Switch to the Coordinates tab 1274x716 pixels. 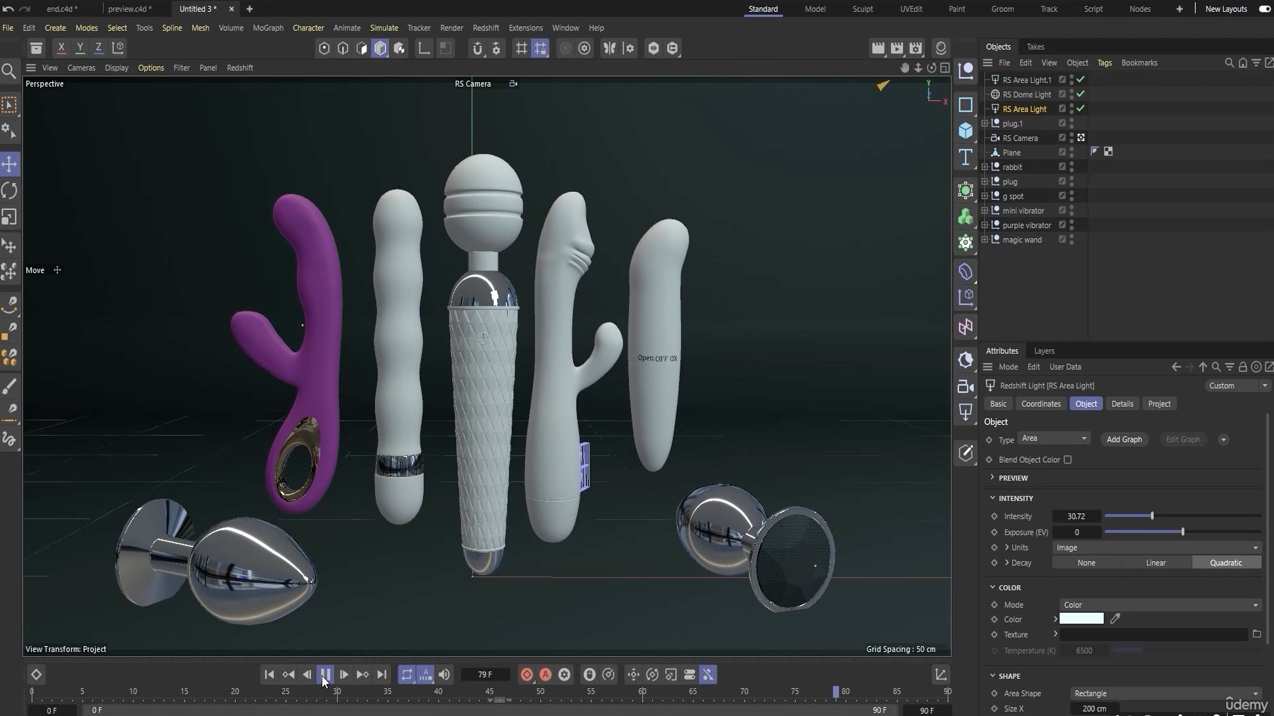coord(1040,404)
